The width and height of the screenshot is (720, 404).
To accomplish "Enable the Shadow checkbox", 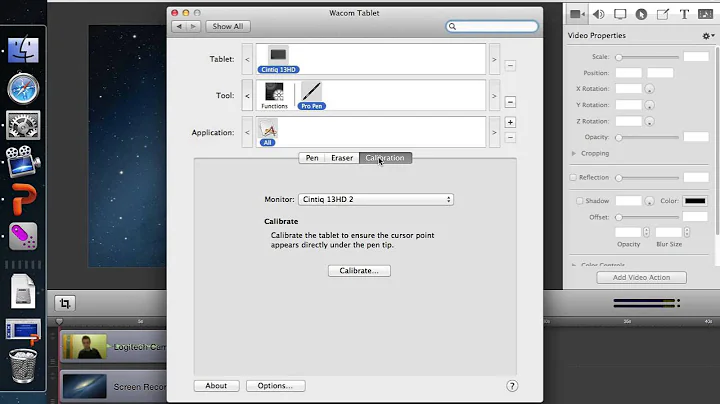I will (579, 201).
